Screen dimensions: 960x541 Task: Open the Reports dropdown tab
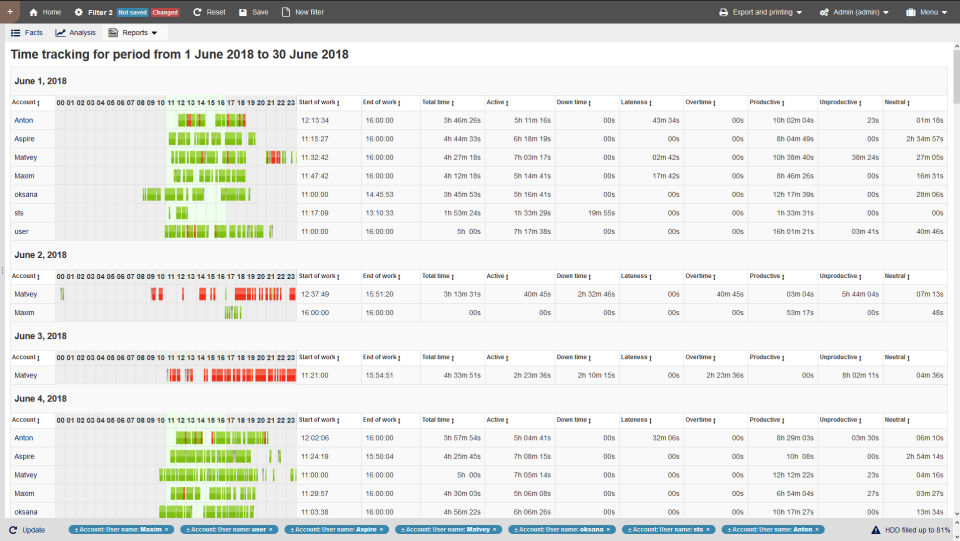tap(133, 33)
